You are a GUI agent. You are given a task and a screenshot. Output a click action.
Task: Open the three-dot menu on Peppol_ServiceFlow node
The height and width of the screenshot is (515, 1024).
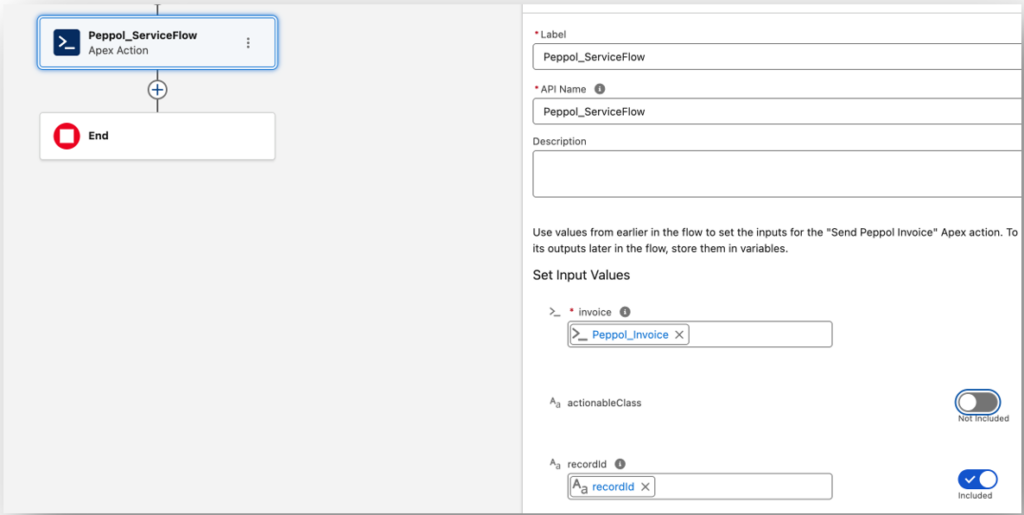(248, 43)
